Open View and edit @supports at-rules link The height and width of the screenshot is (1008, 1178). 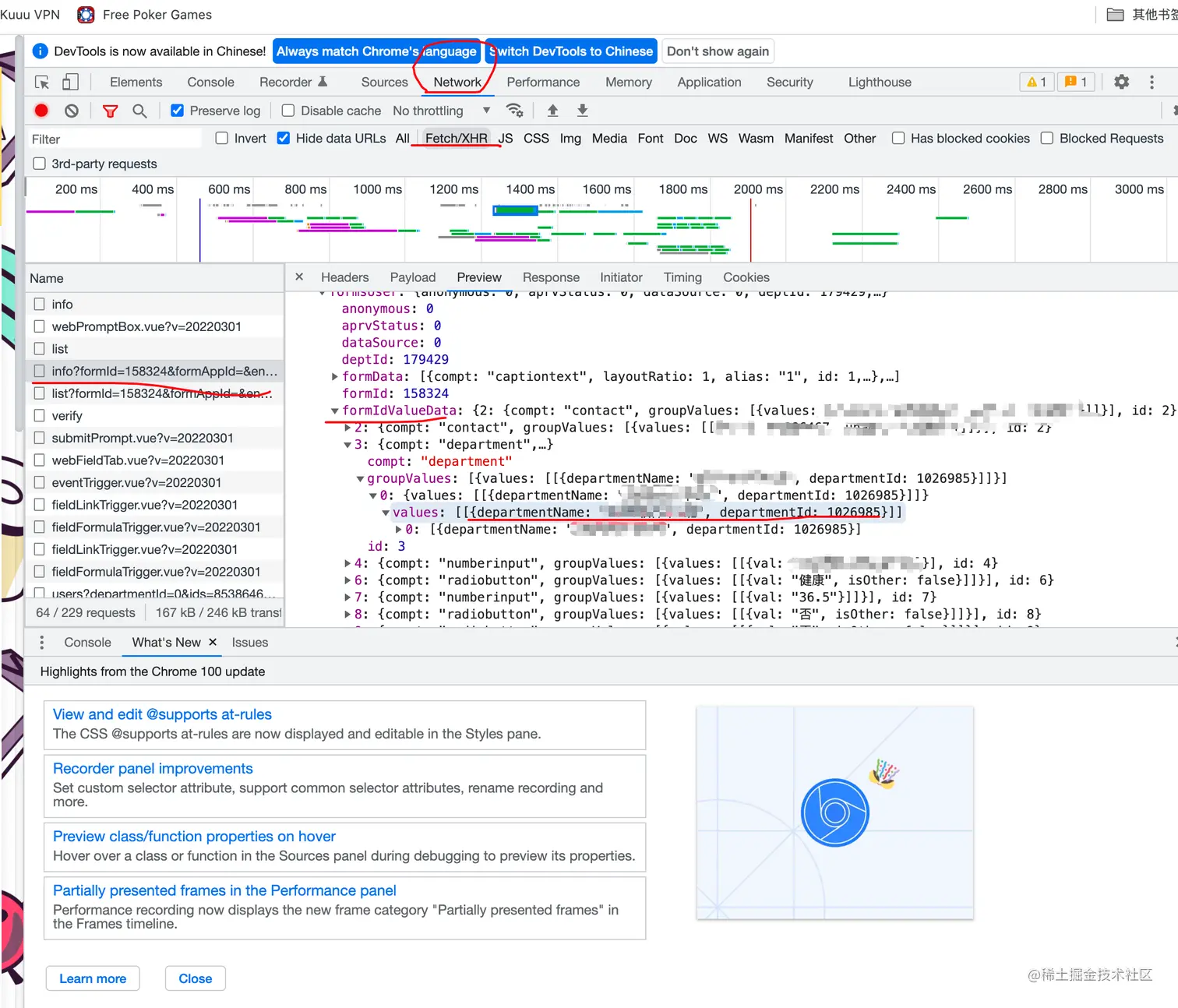pyautogui.click(x=162, y=714)
